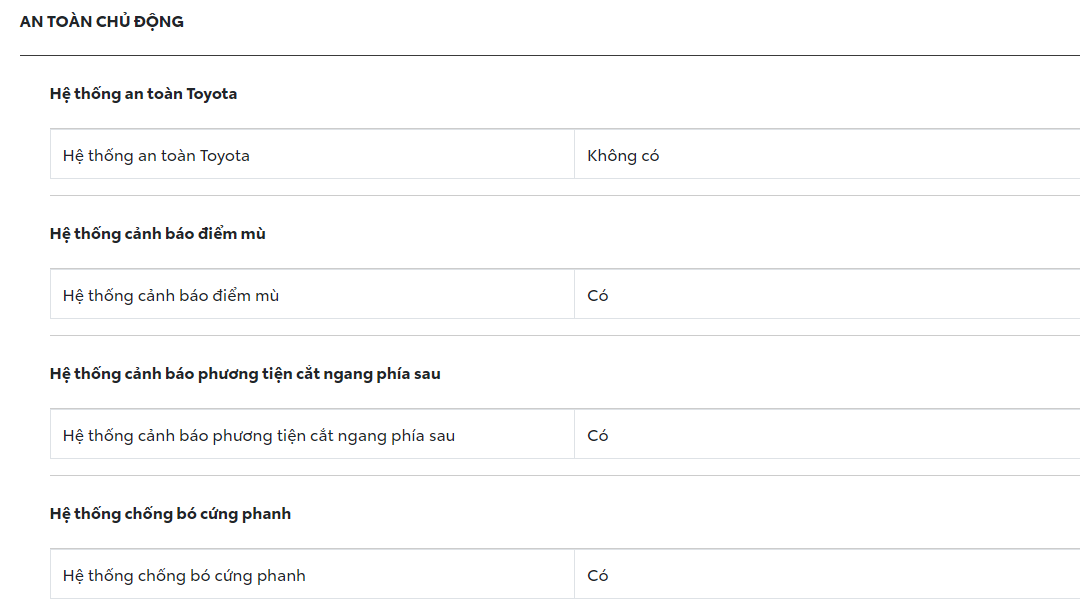This screenshot has width=1080, height=614.
Task: Click "Có" value in rear cross-traffic warning row
Action: pyautogui.click(x=598, y=436)
